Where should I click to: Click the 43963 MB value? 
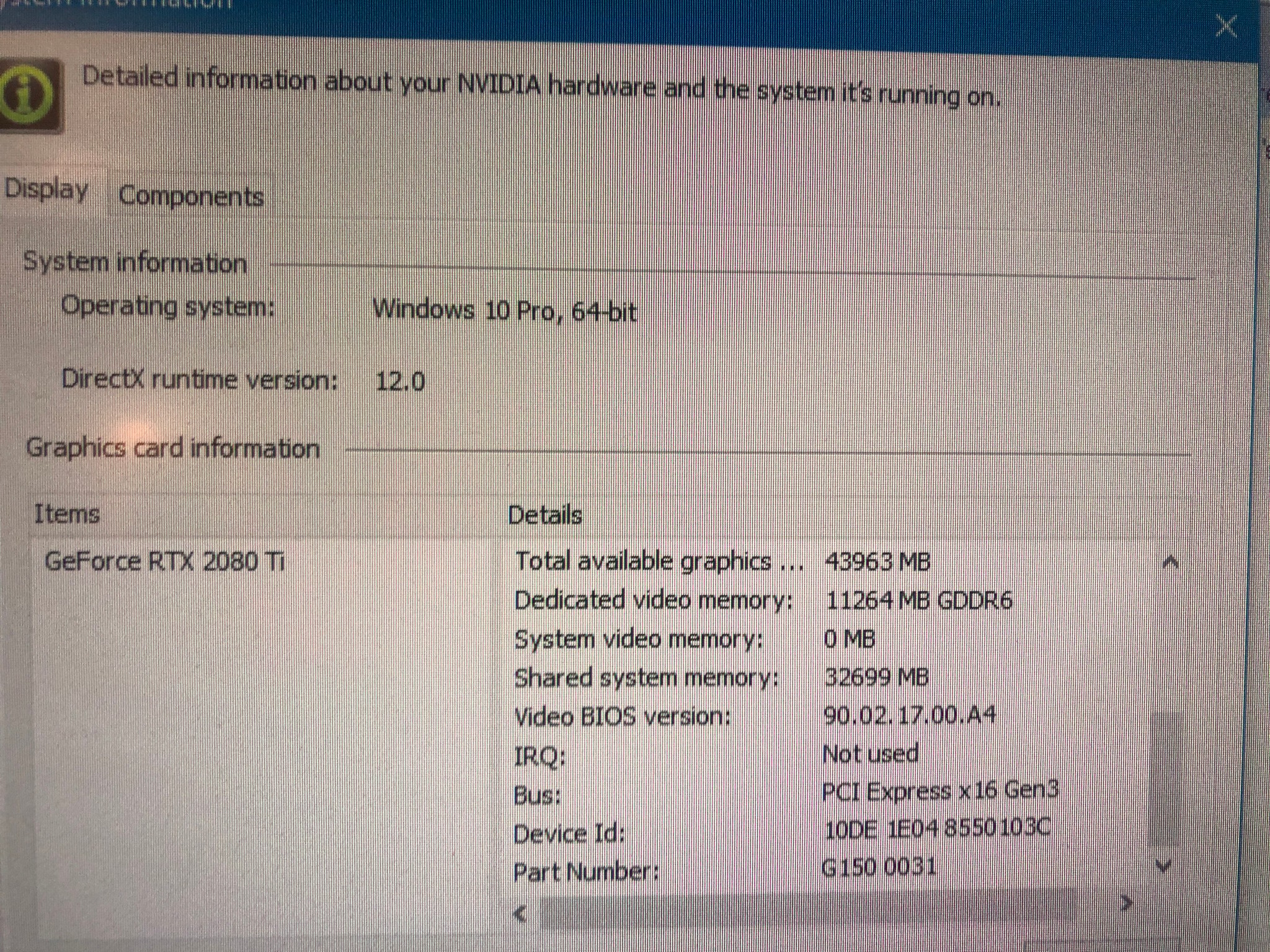pyautogui.click(x=877, y=562)
